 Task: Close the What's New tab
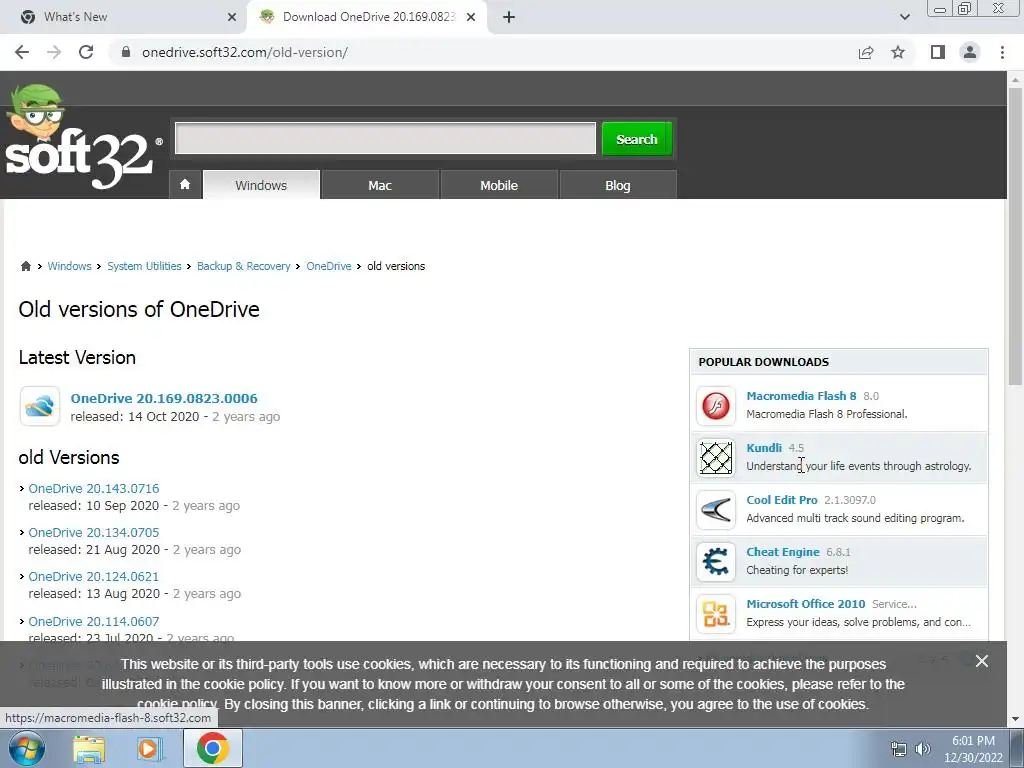click(232, 17)
